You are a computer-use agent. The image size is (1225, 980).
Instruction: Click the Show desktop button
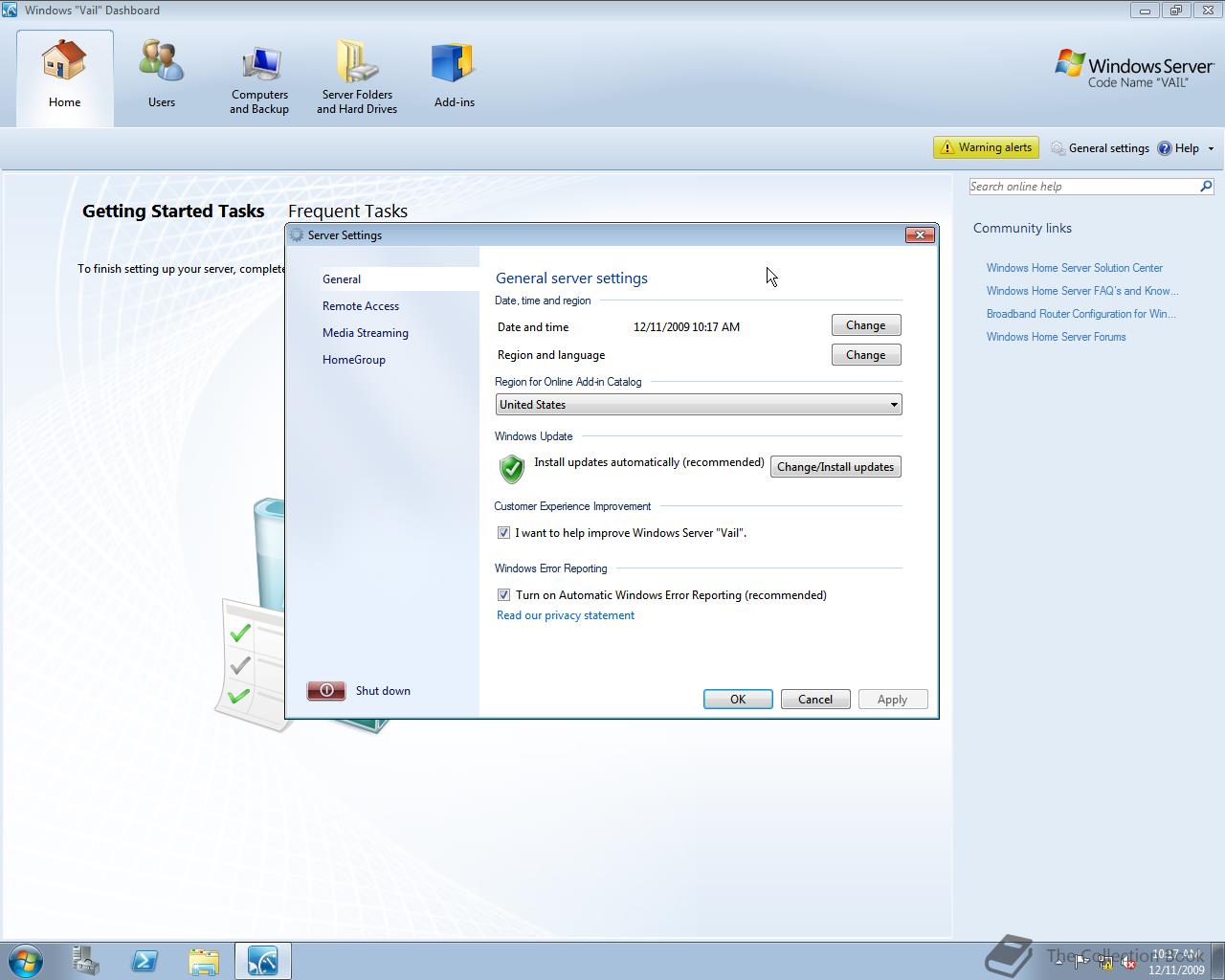click(1217, 961)
